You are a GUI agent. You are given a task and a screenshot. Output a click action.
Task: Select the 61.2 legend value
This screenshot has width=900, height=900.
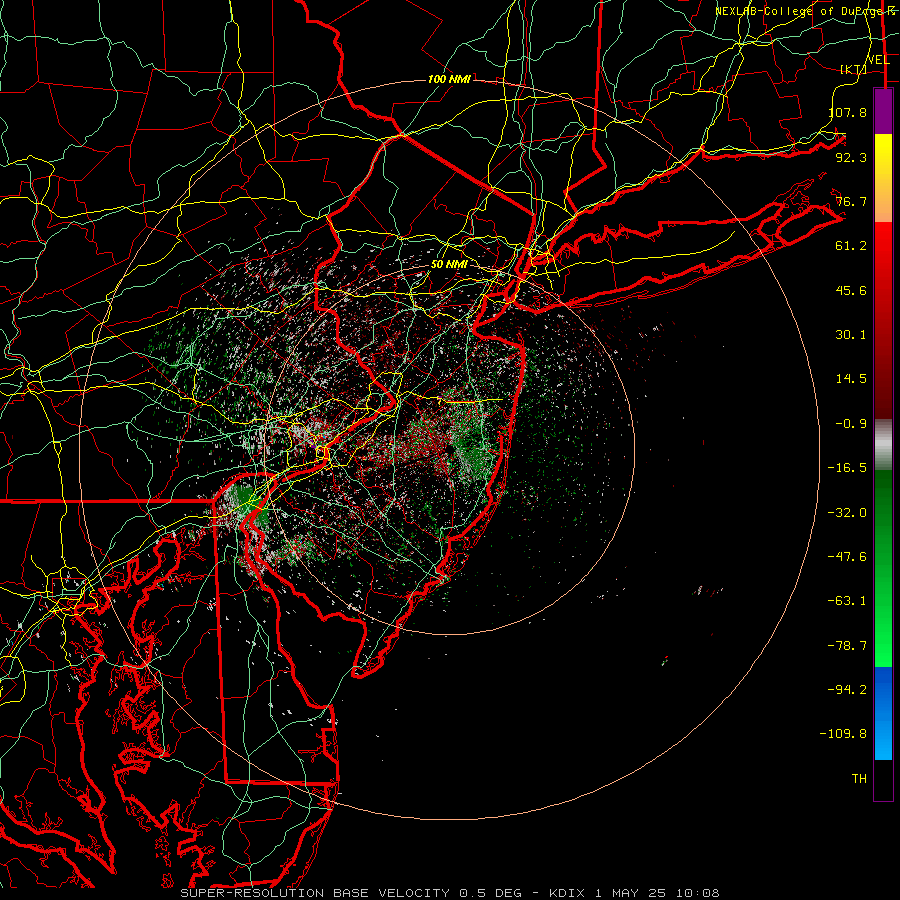[x=851, y=246]
